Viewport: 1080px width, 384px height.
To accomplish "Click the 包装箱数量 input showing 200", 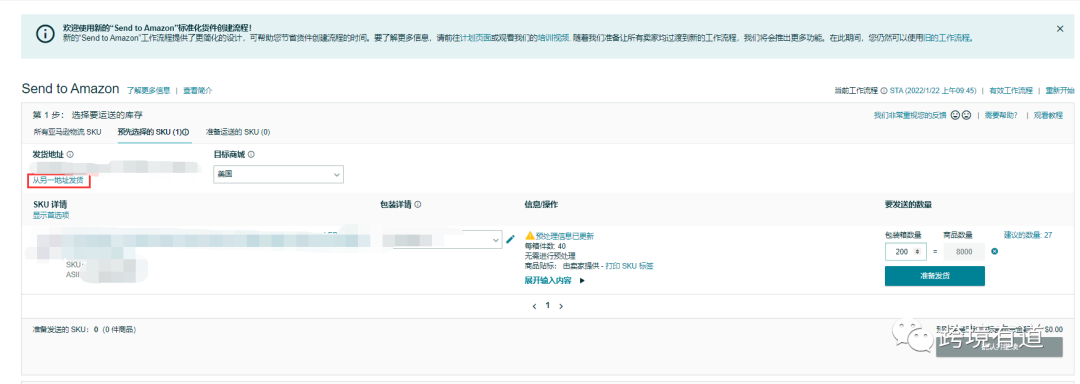I will click(x=906, y=252).
